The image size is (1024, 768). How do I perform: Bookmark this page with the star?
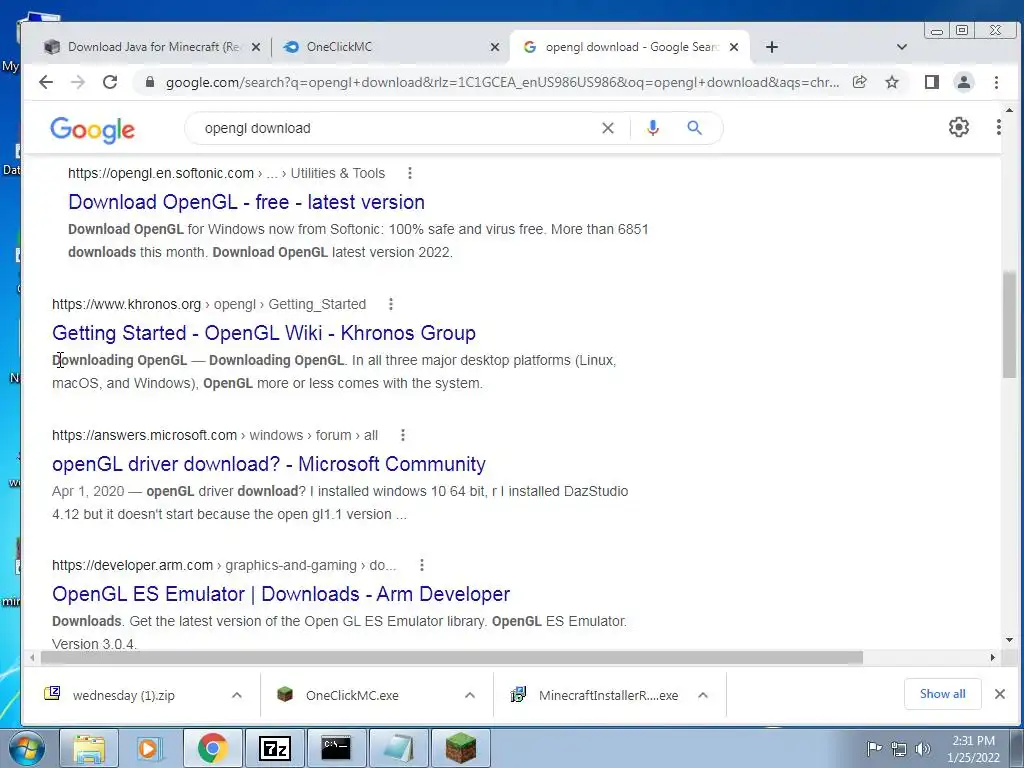coord(892,82)
